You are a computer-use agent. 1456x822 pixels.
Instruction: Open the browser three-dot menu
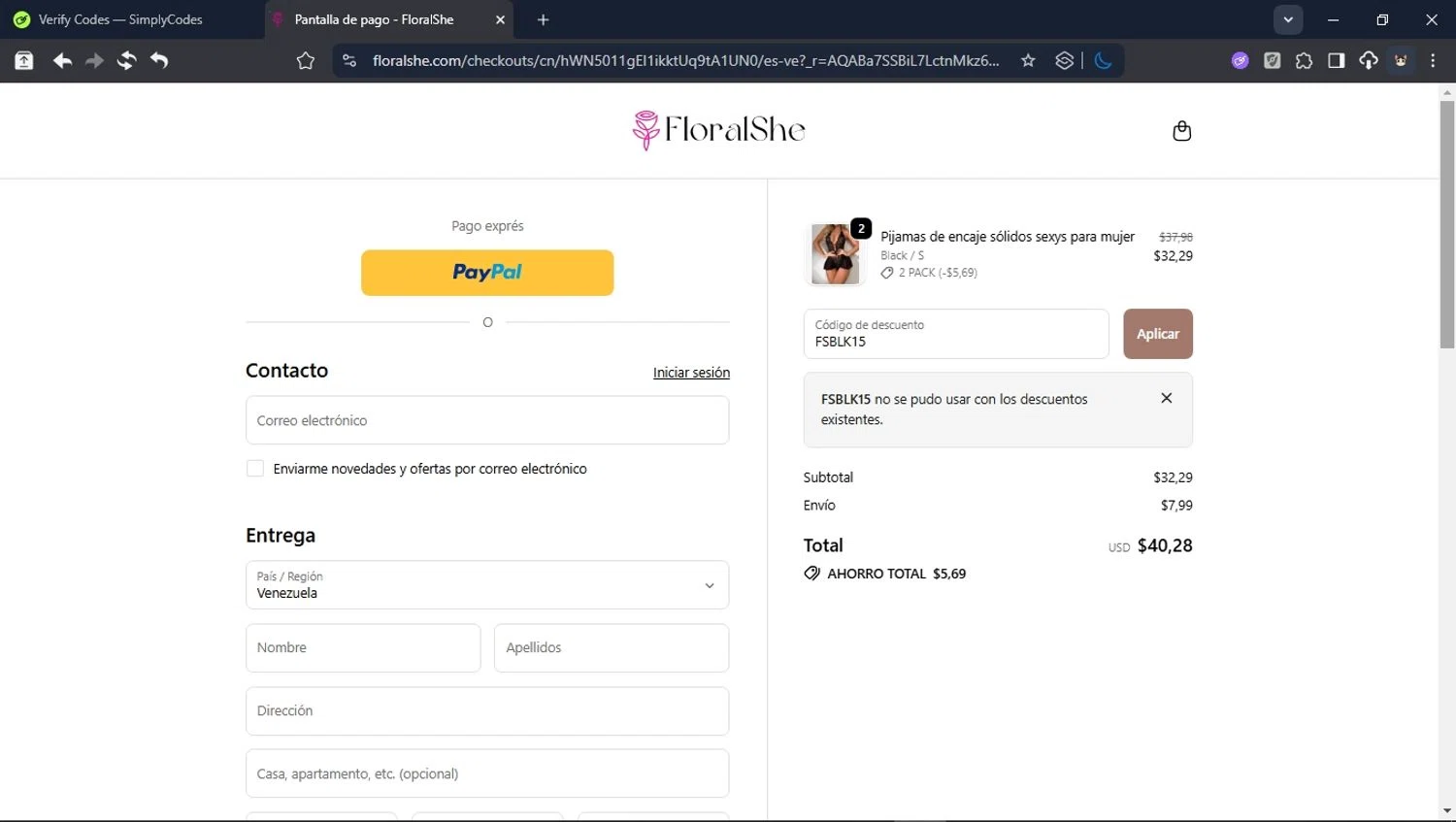(1433, 61)
